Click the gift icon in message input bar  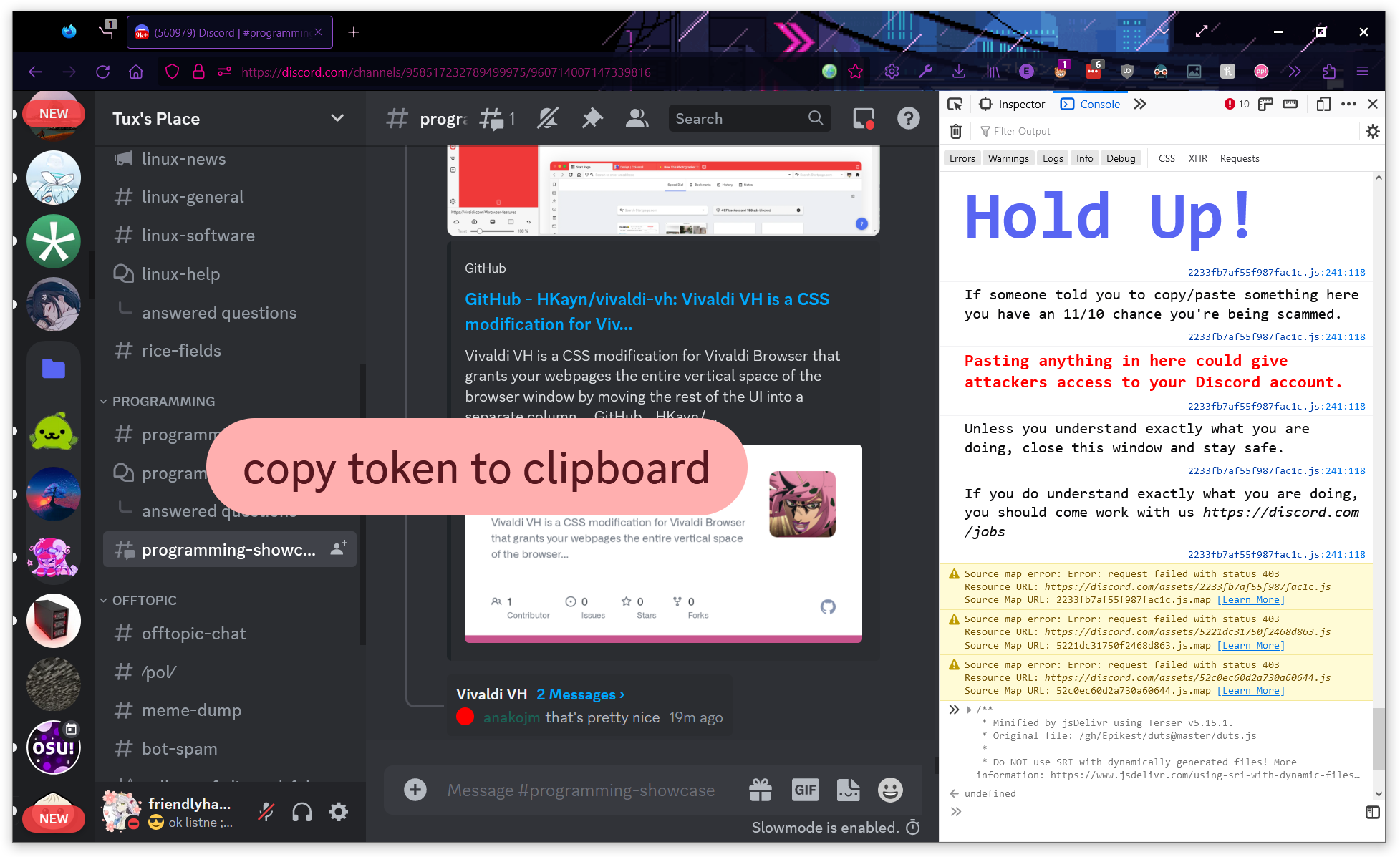pos(762,791)
